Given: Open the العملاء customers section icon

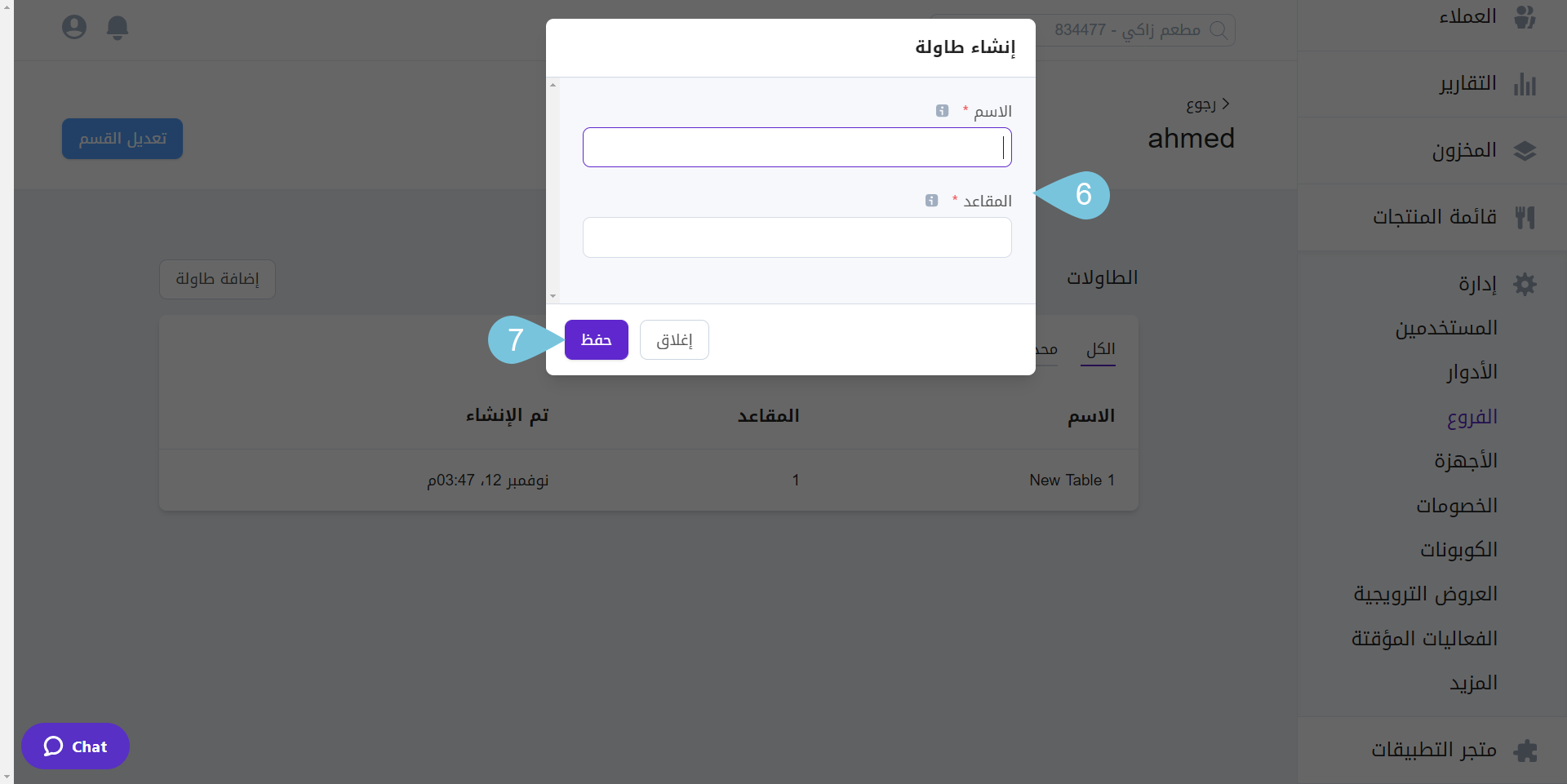Looking at the screenshot, I should tap(1527, 16).
